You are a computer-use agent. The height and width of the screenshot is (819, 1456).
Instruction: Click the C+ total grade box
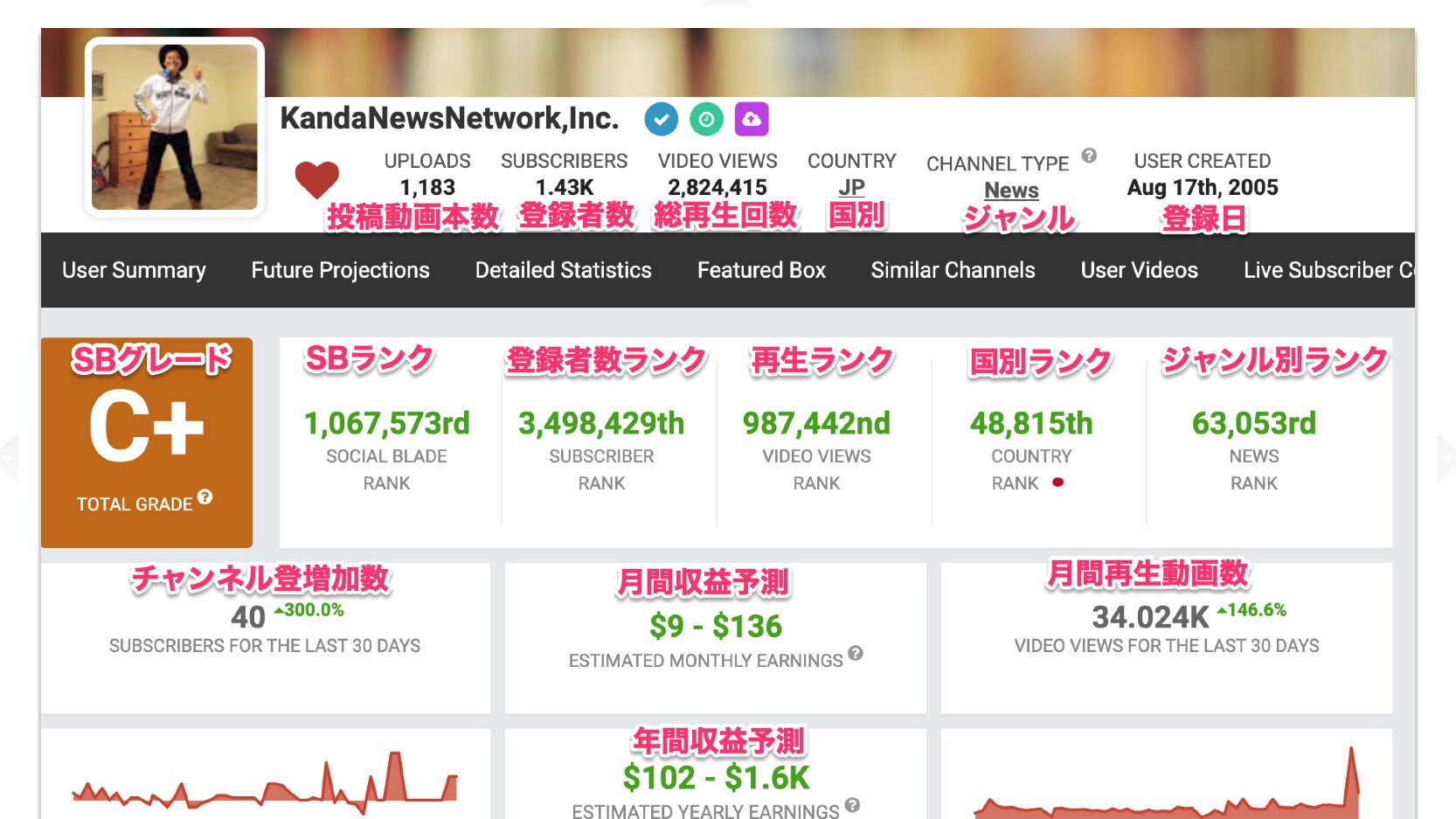147,442
